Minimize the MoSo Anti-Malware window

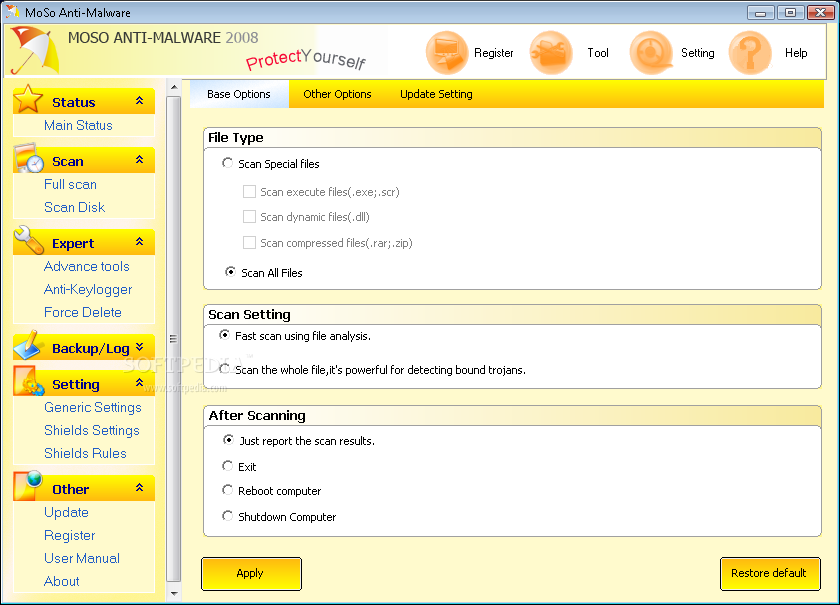(x=761, y=12)
